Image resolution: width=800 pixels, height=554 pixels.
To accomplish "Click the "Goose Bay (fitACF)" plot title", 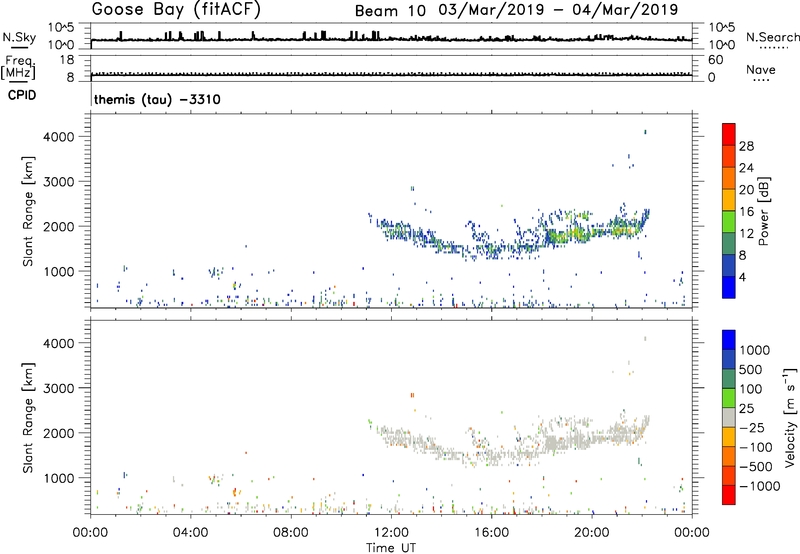I will [x=176, y=10].
